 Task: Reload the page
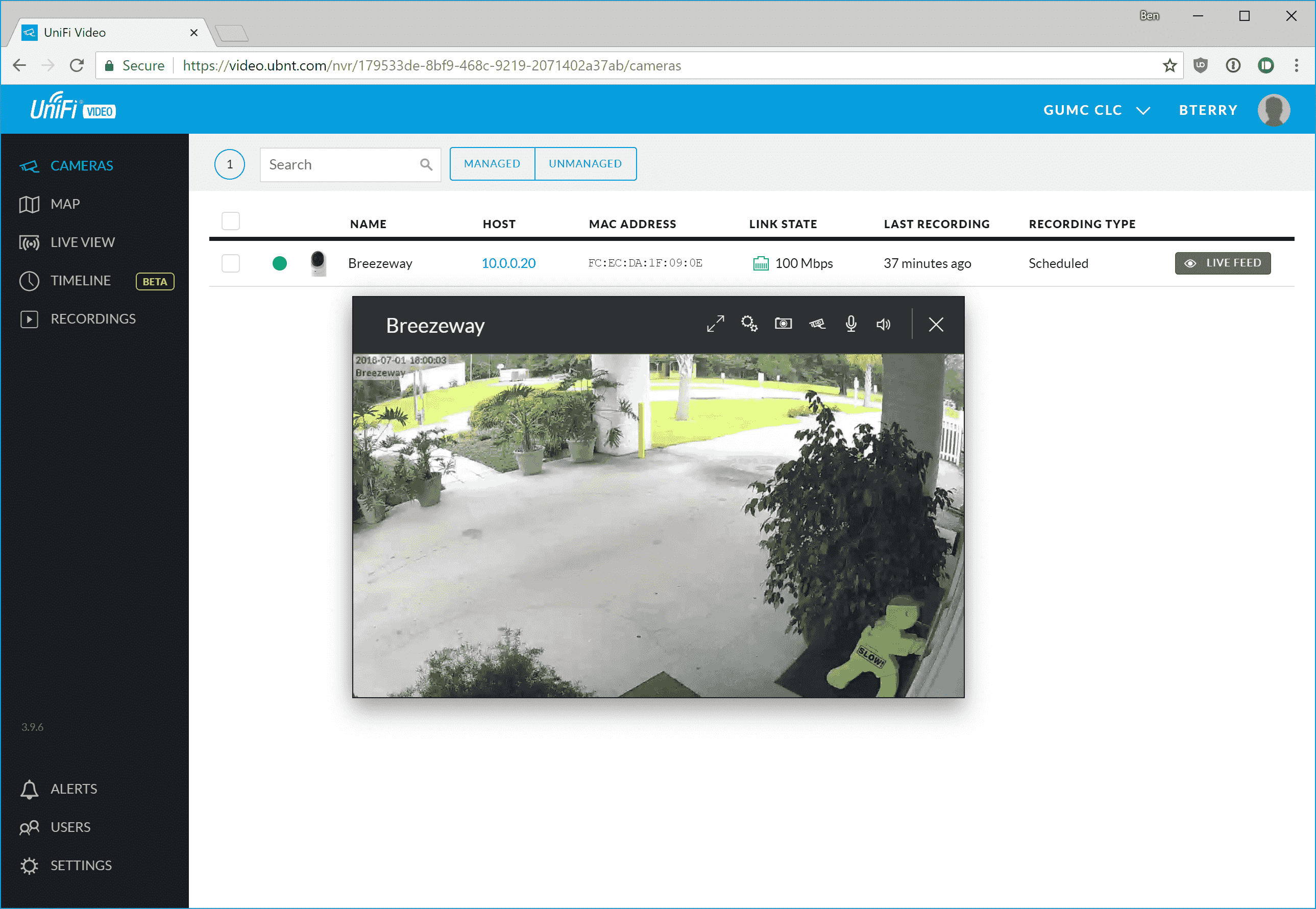tap(77, 65)
